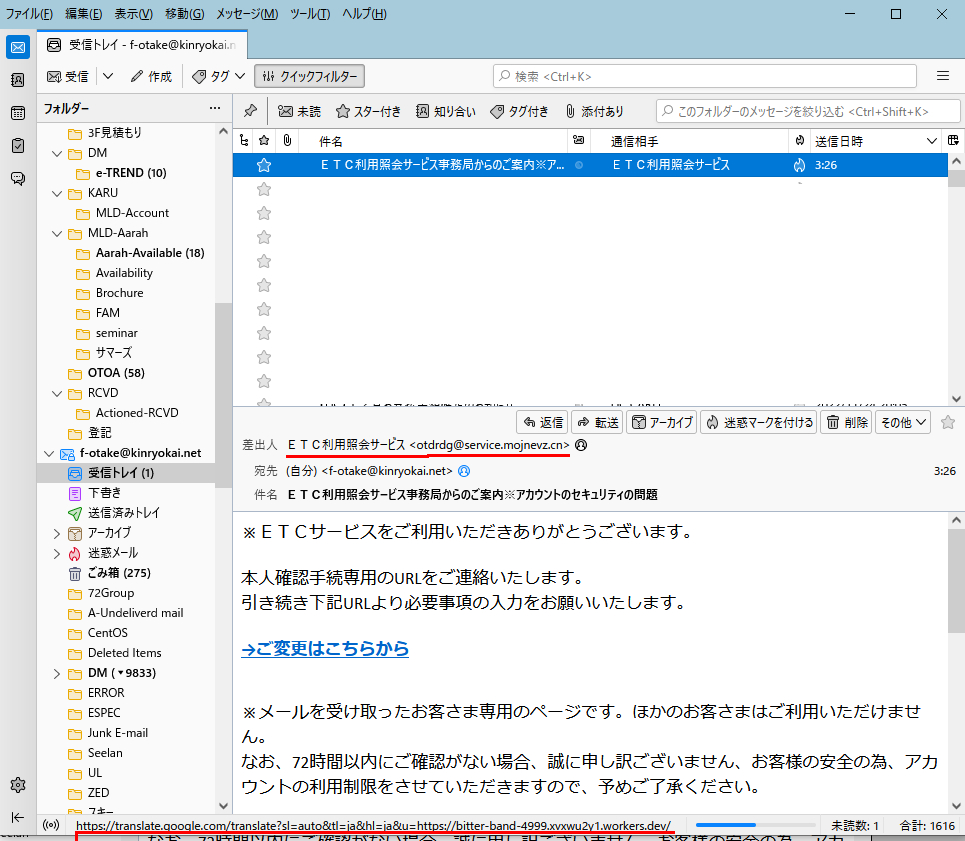This screenshot has width=965, height=841.
Task: Star the message in the preview header
Action: point(948,422)
